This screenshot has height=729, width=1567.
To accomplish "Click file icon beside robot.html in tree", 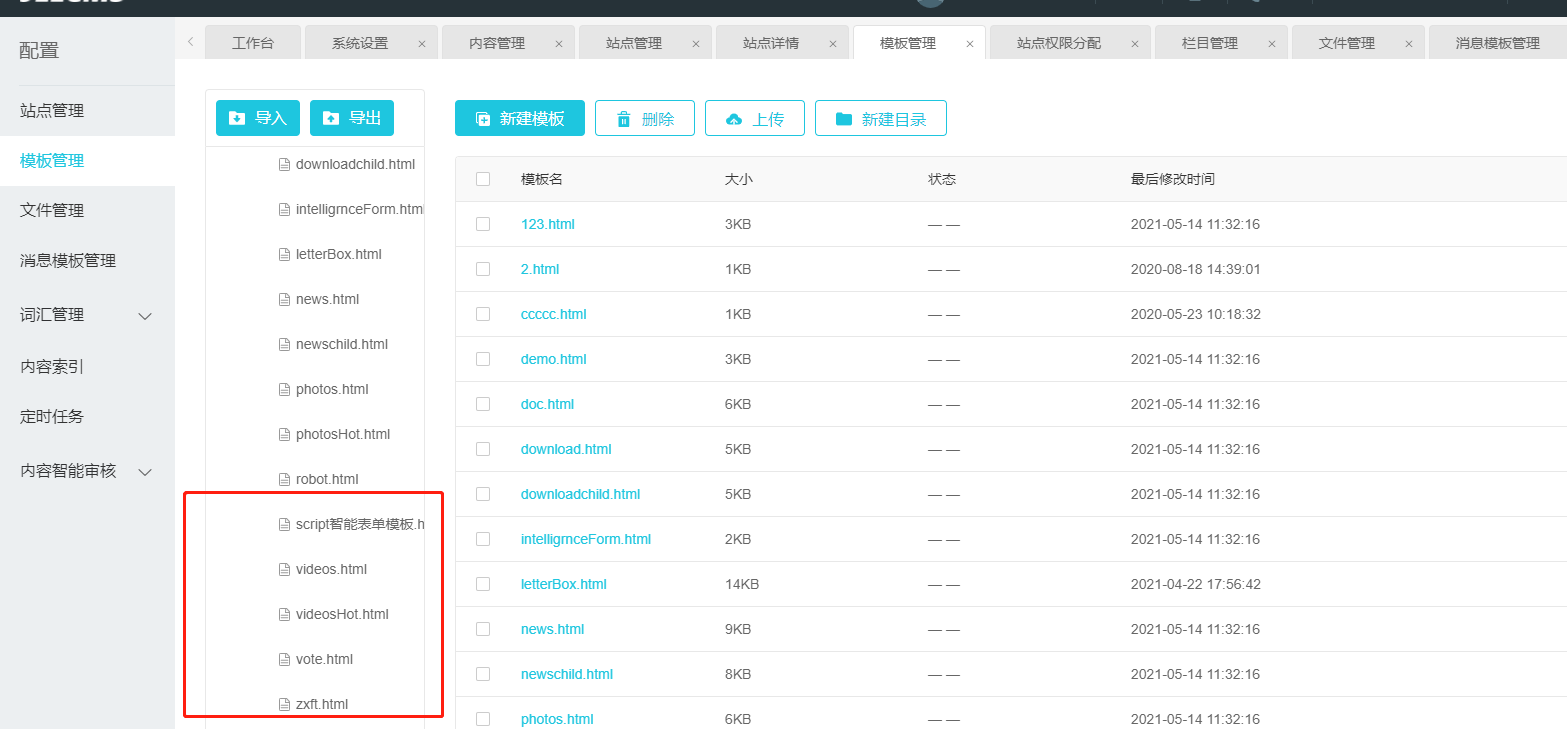I will [284, 479].
